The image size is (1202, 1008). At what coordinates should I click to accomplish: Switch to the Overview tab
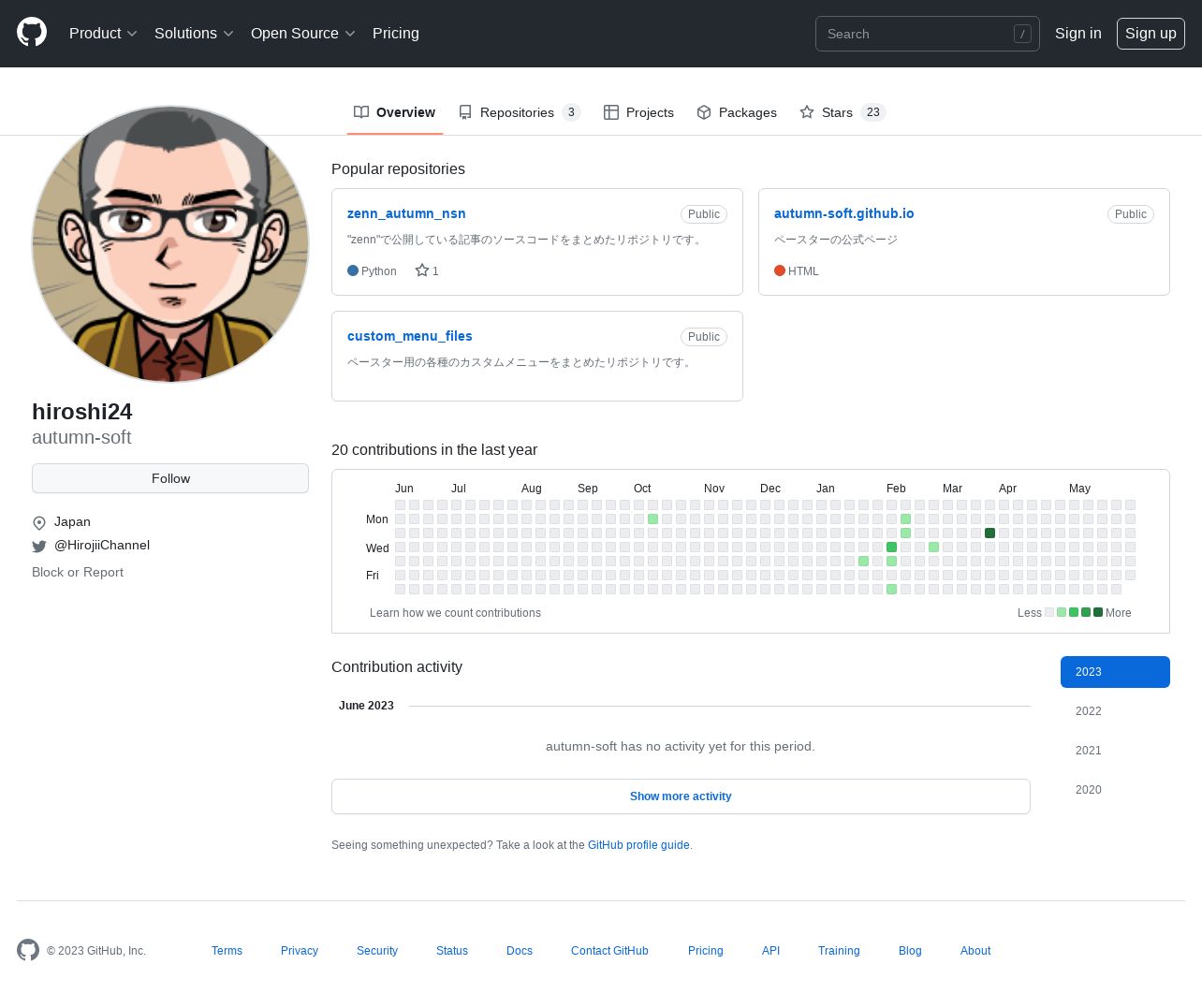pos(394,112)
